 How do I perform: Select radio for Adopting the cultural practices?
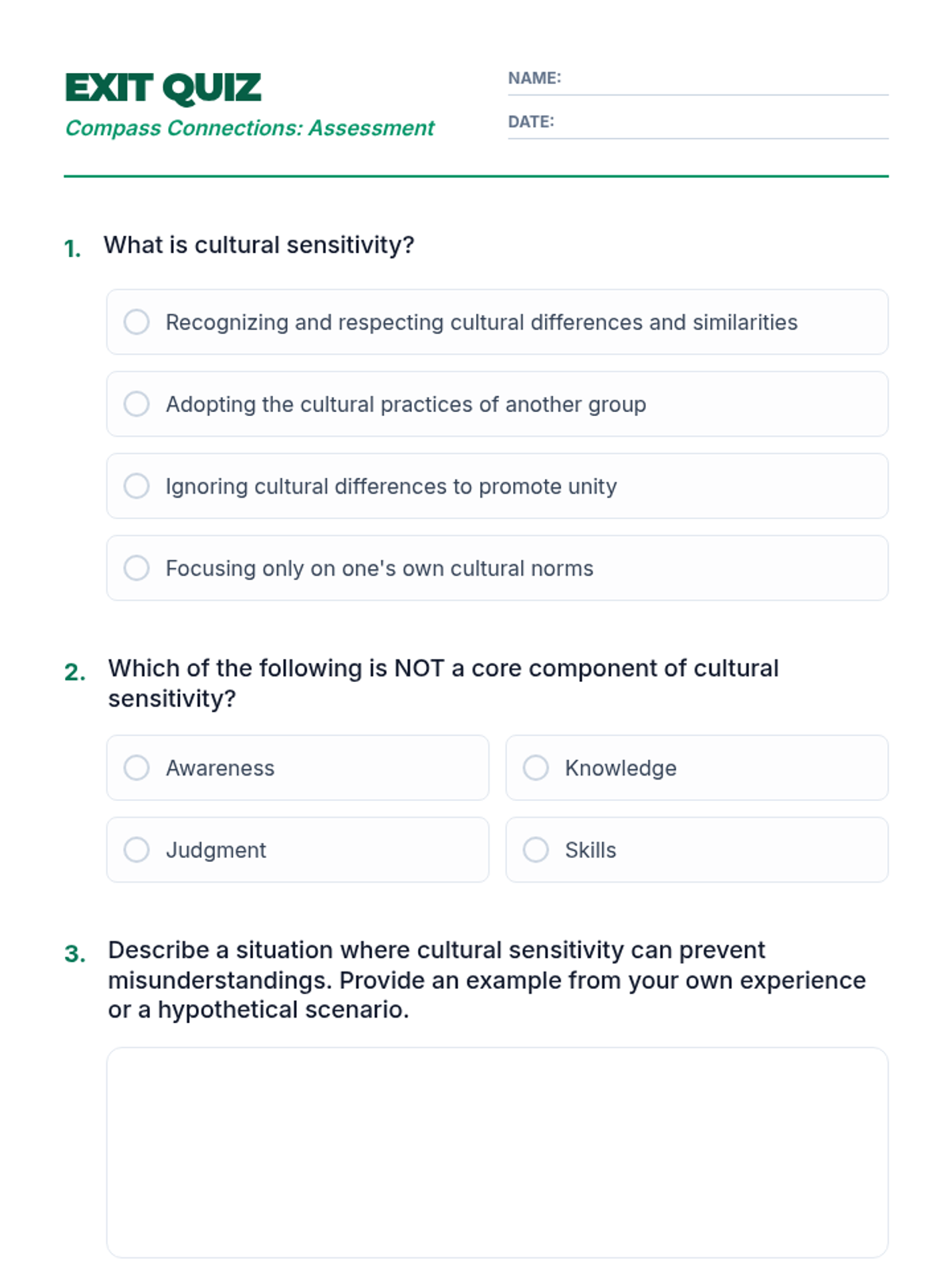click(136, 404)
